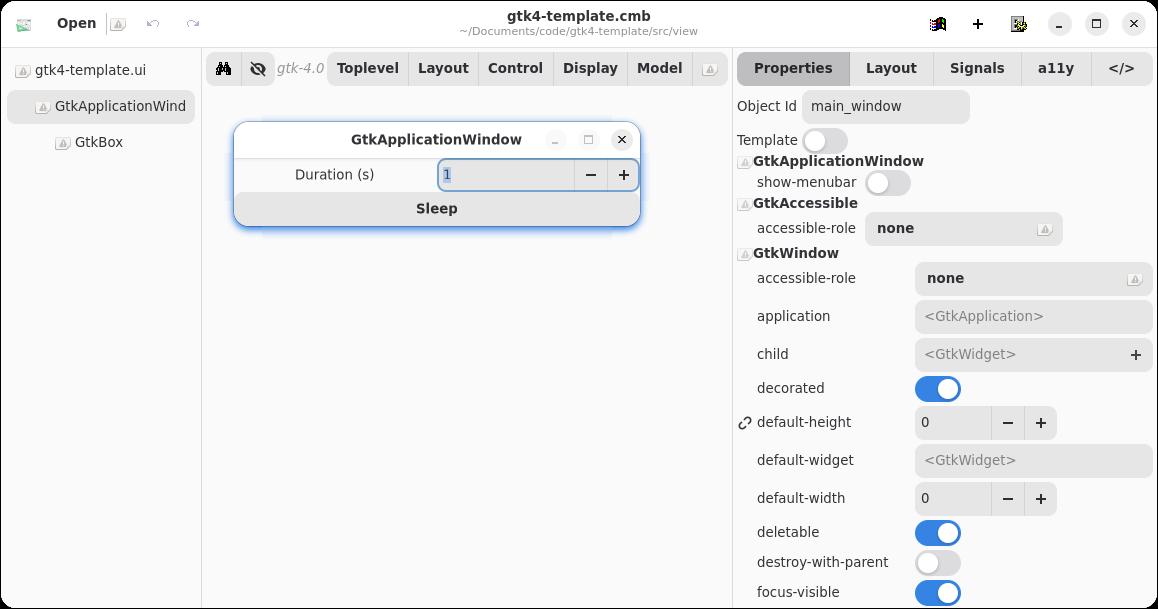Click the redo arrow in header bar

coord(193,23)
